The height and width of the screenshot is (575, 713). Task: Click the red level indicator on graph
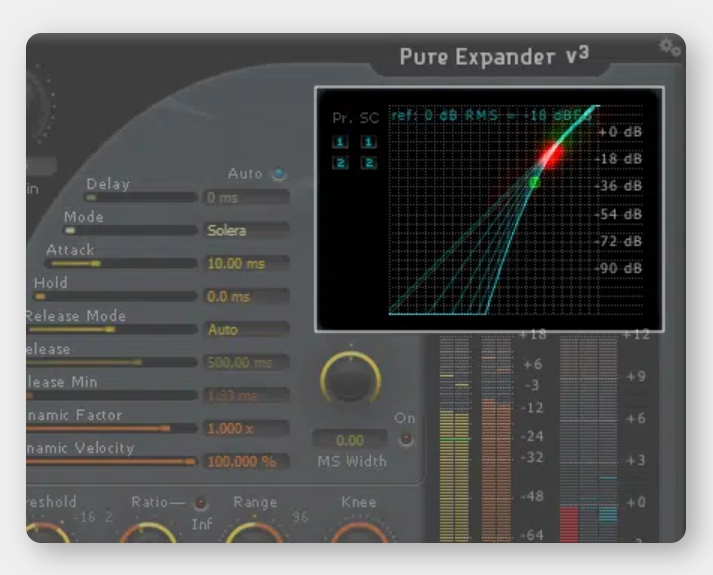[x=551, y=155]
